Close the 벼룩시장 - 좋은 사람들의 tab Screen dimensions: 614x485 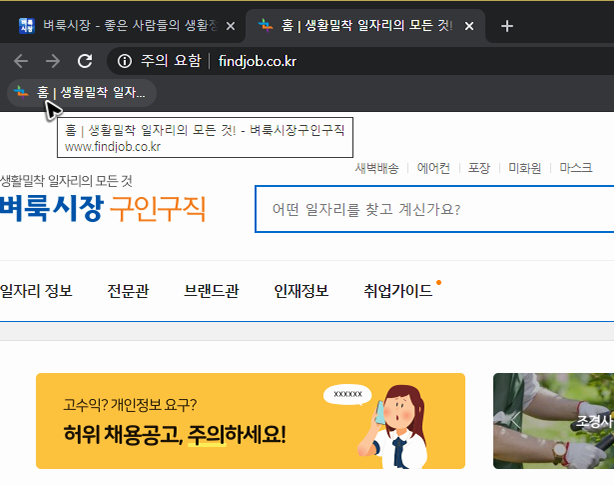(231, 26)
